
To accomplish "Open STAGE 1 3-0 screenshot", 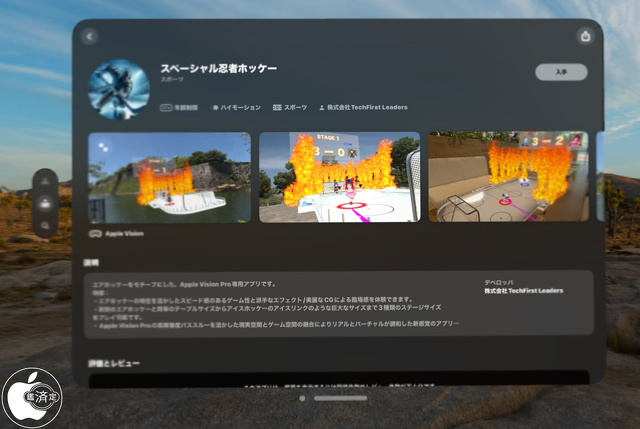I will pyautogui.click(x=340, y=177).
